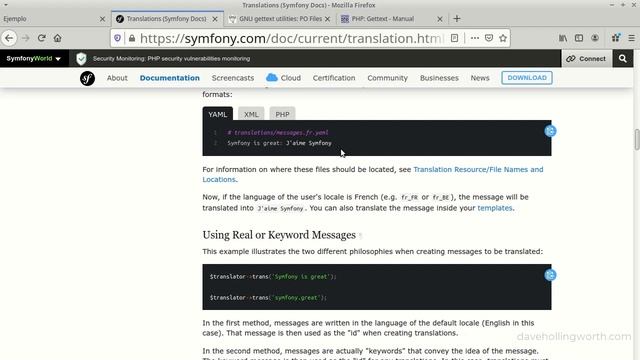This screenshot has width=640, height=360.
Task: View site security padlock info
Action: tap(131, 38)
